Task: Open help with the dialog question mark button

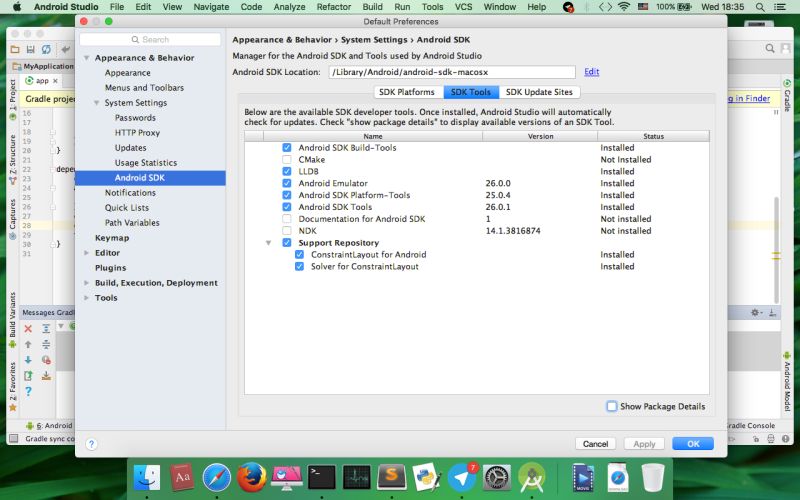Action: coord(91,444)
